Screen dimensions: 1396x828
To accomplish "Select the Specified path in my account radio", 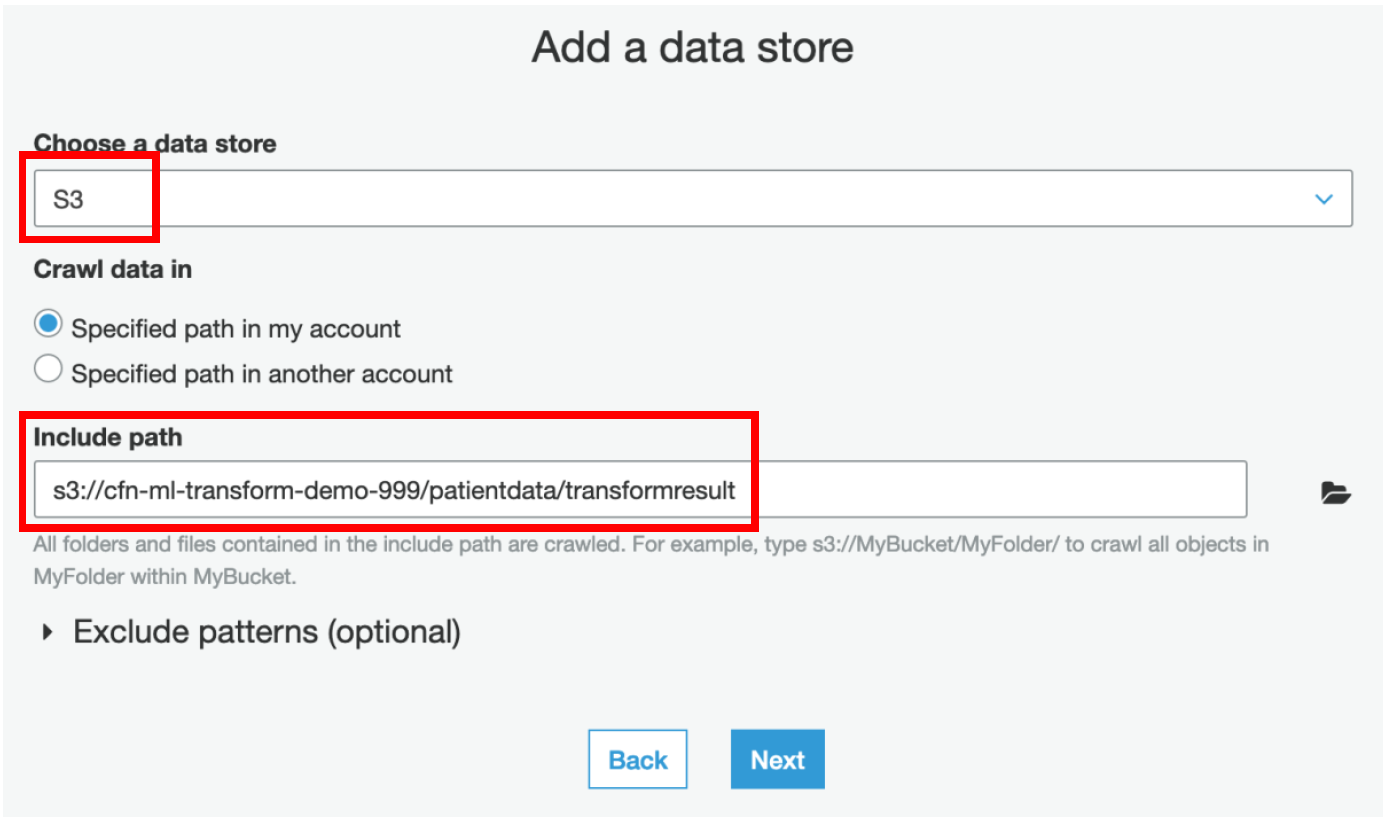I will click(x=48, y=325).
